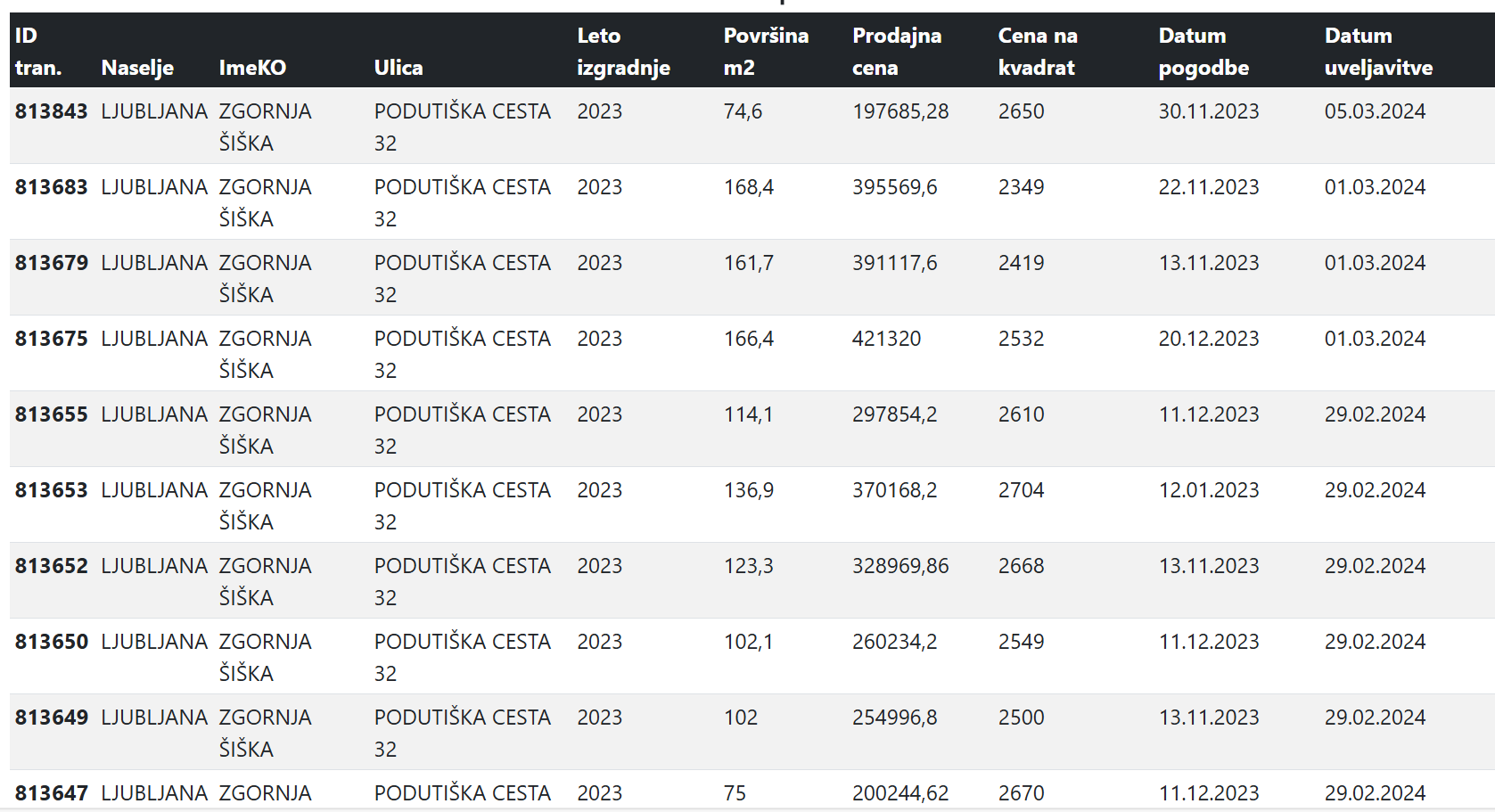Image resolution: width=1495 pixels, height=812 pixels.
Task: Click price per square 2704
Action: point(1021,490)
